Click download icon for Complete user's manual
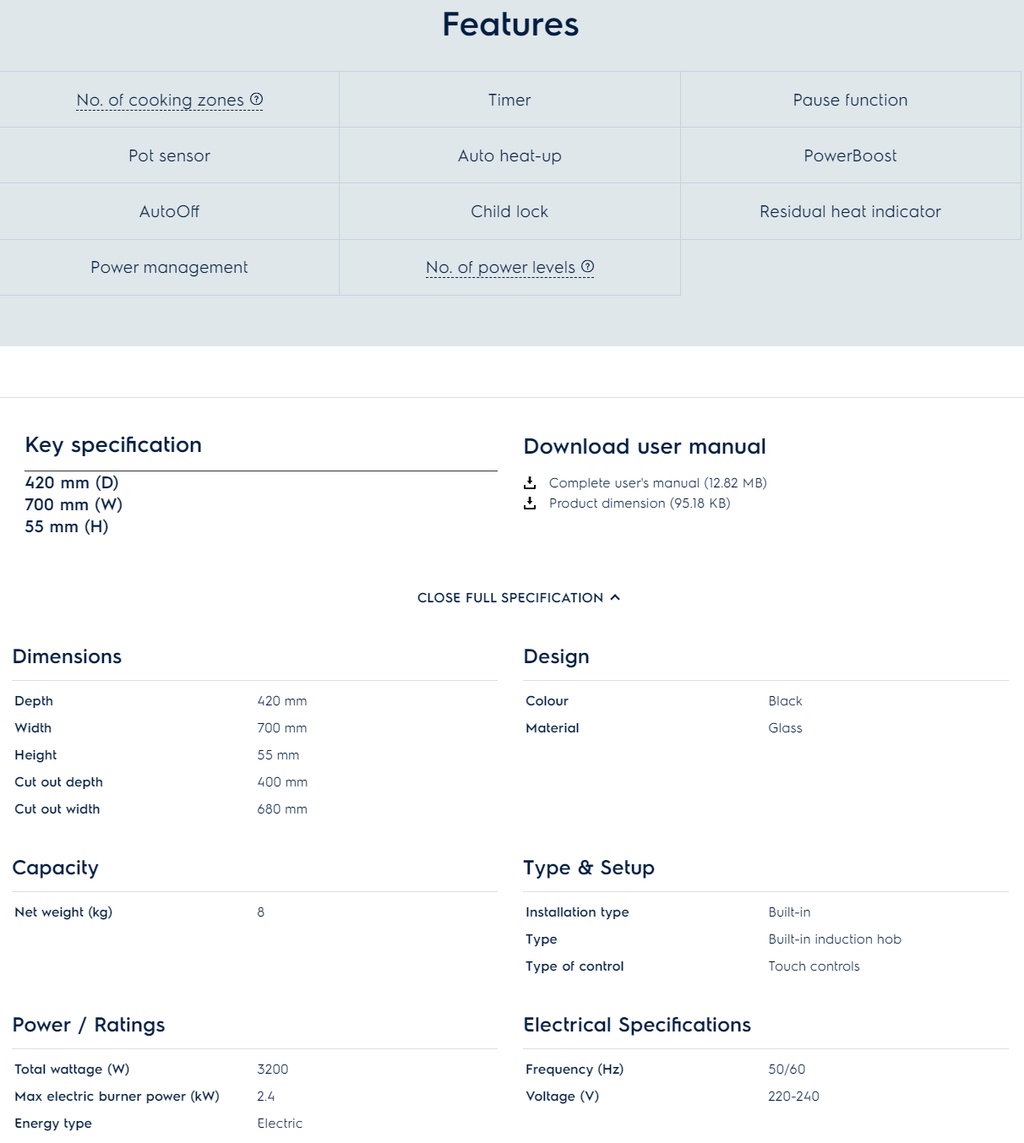1024x1143 pixels. tap(530, 483)
